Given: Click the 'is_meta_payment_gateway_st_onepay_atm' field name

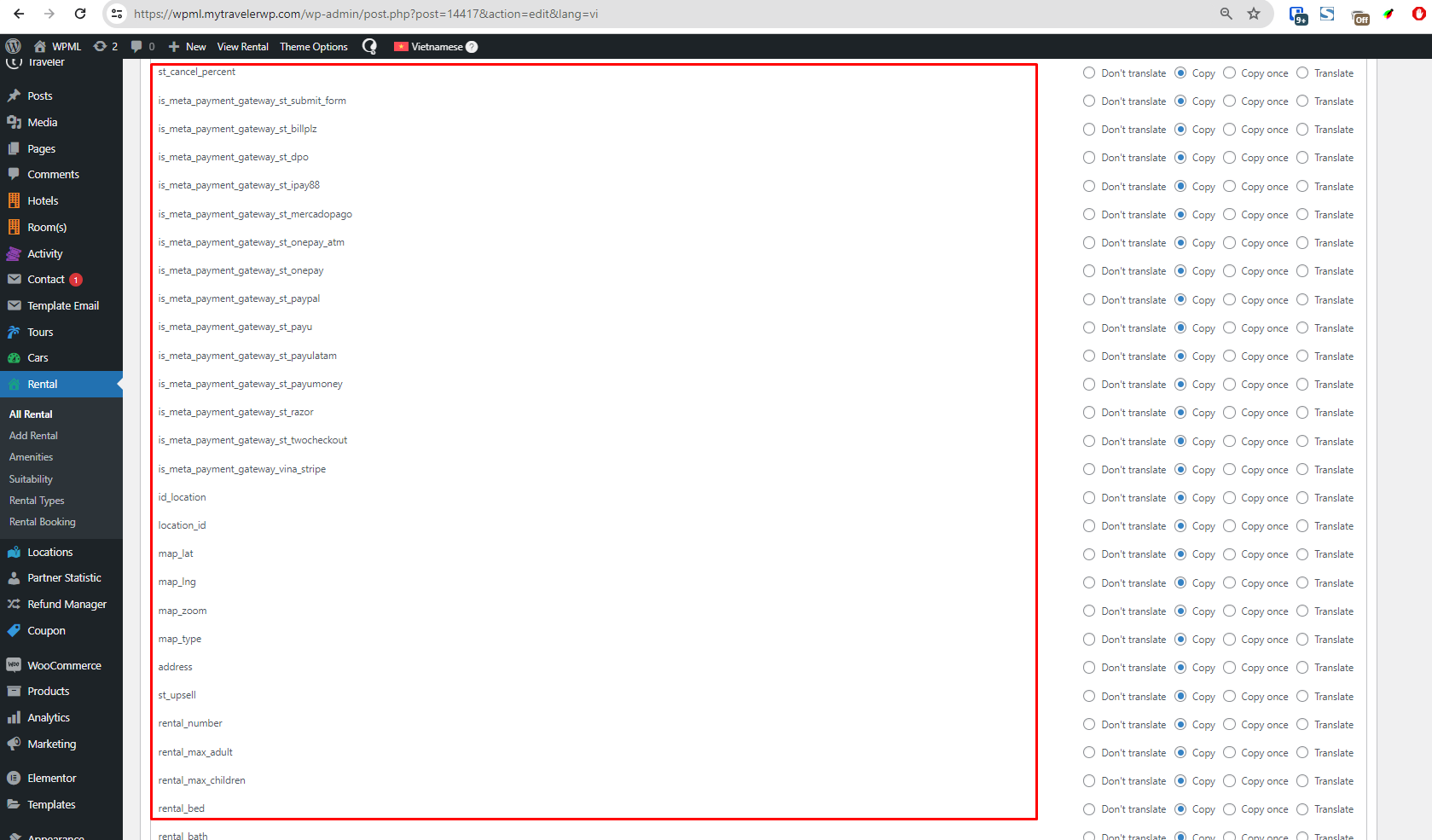Looking at the screenshot, I should tap(251, 243).
